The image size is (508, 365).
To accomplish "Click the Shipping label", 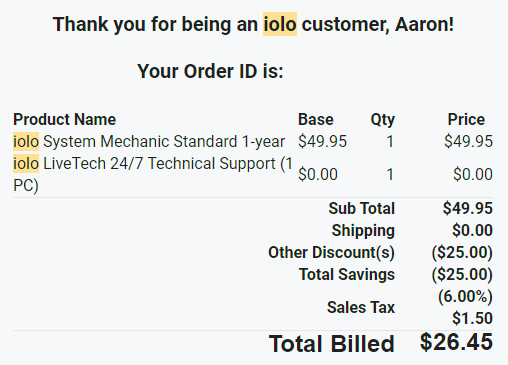I will click(x=363, y=231).
